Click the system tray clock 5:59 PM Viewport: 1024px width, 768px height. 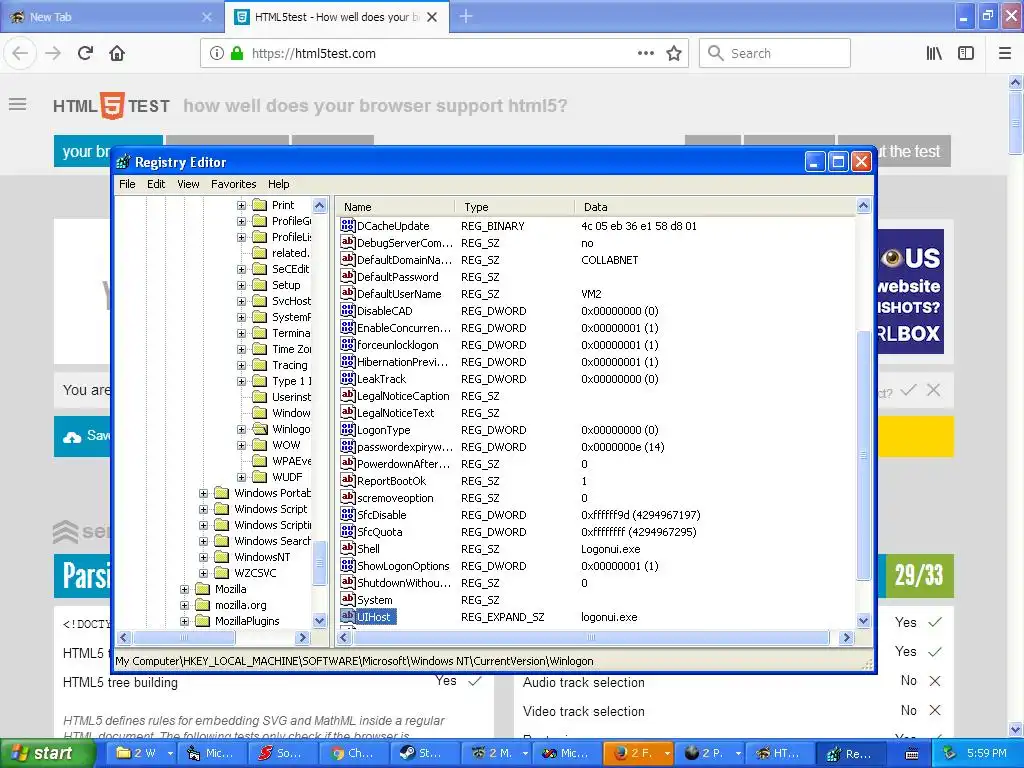click(986, 753)
